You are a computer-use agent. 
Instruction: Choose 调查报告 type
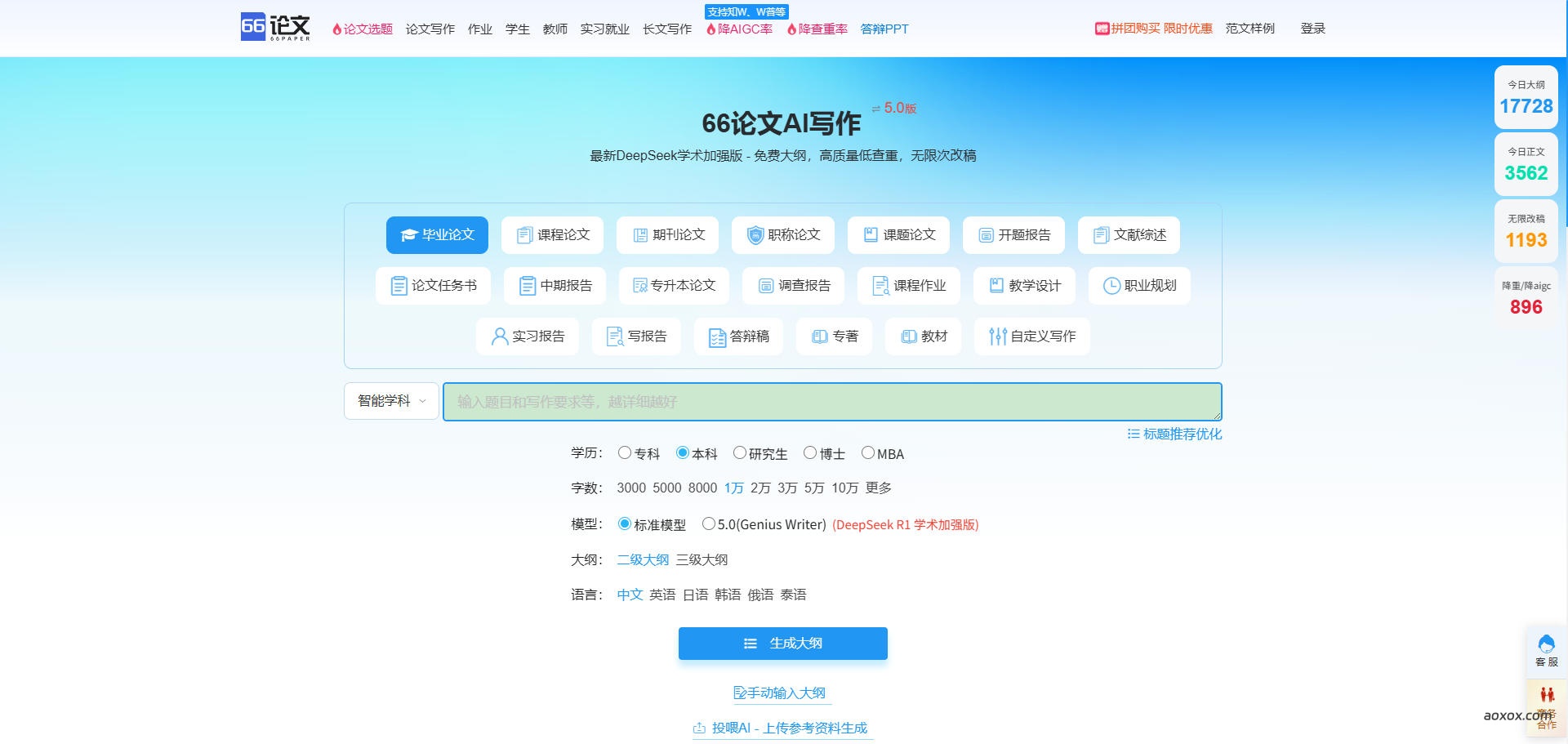pyautogui.click(x=793, y=286)
